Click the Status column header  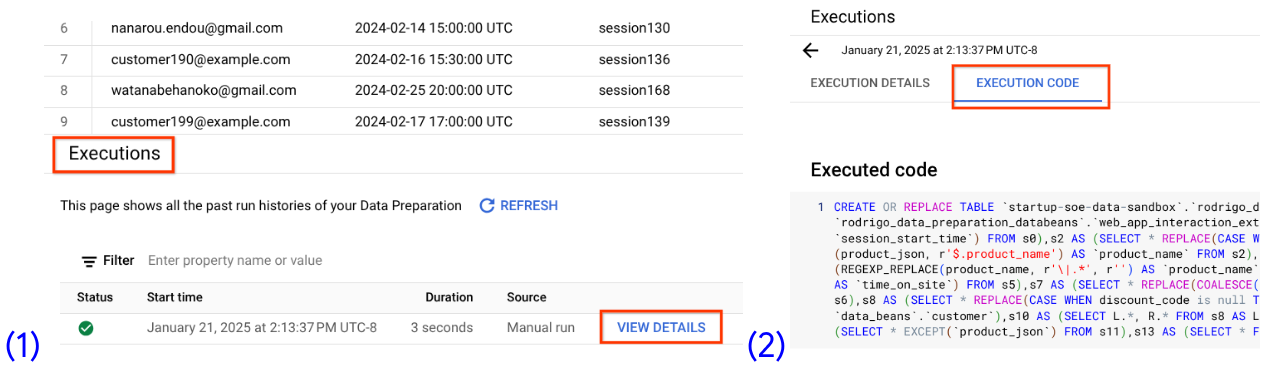click(x=95, y=297)
